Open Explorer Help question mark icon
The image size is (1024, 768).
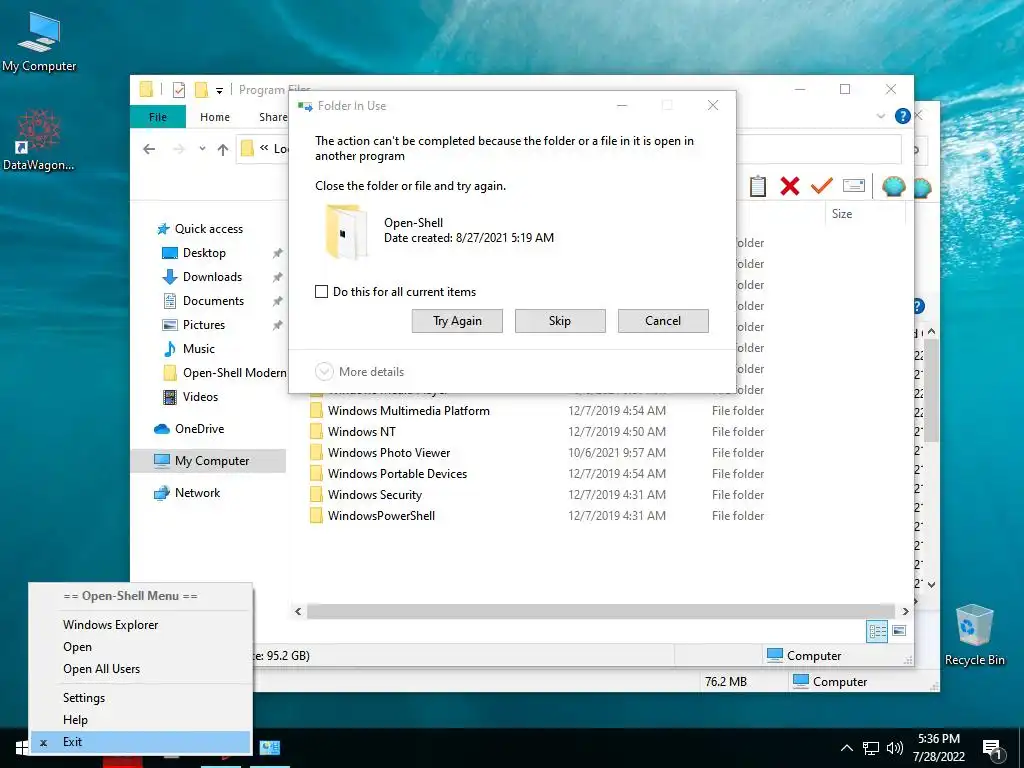coord(903,116)
